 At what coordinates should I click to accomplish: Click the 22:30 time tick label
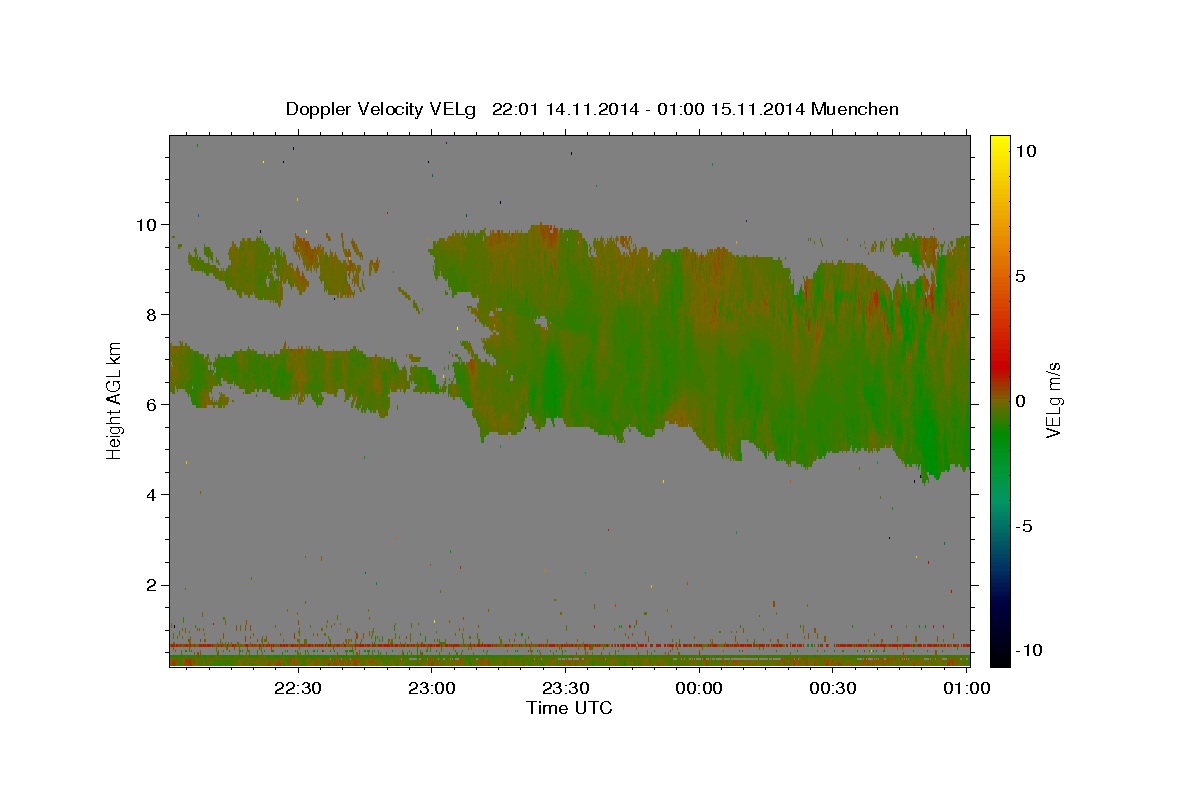298,688
